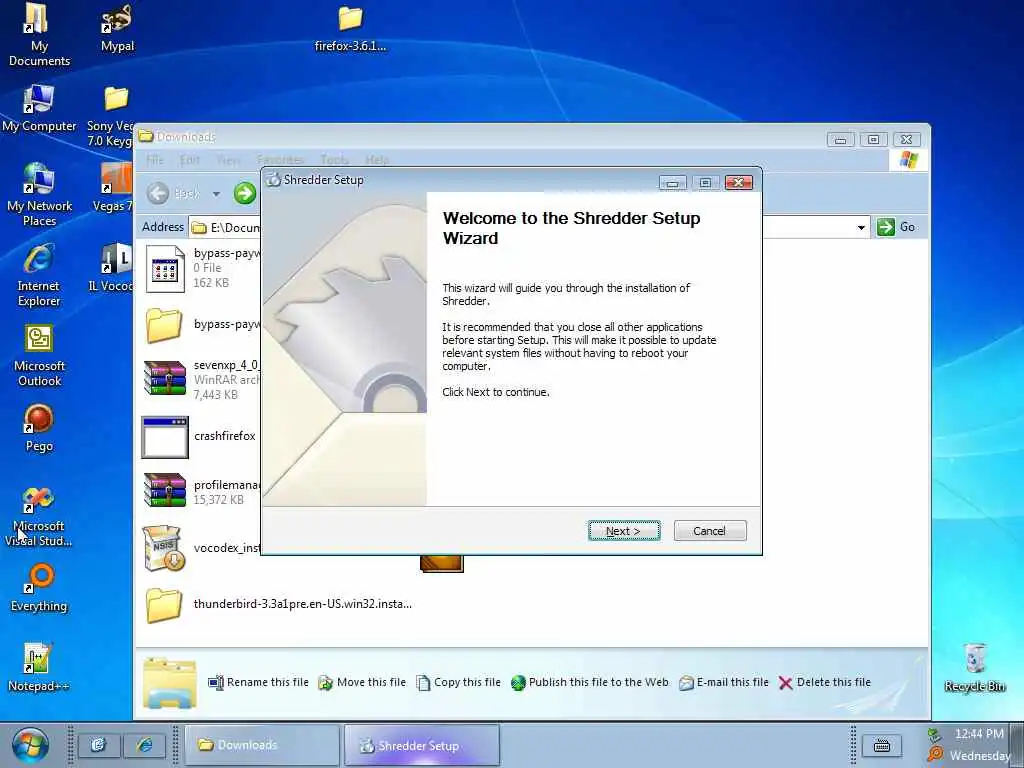Select the thunderbird-3.3a1pre folder
The image size is (1024, 768).
coord(278,605)
